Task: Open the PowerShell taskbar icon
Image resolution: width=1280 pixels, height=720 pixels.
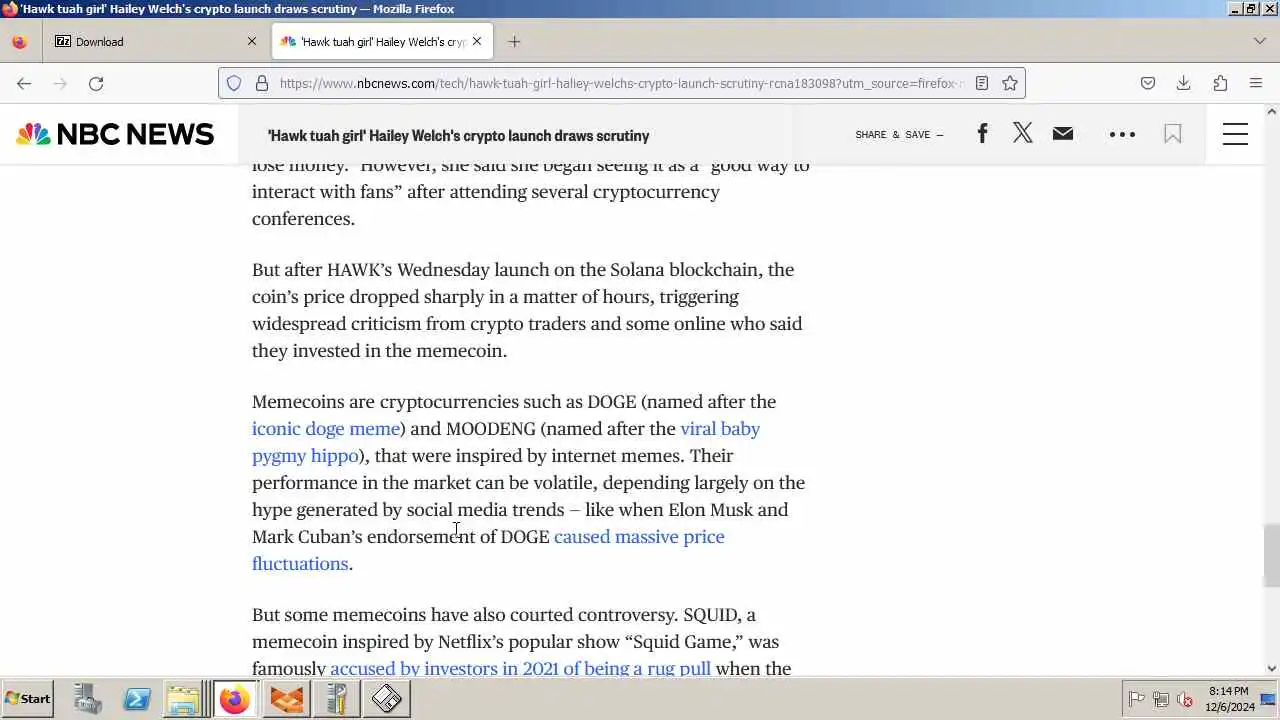Action: pyautogui.click(x=136, y=699)
